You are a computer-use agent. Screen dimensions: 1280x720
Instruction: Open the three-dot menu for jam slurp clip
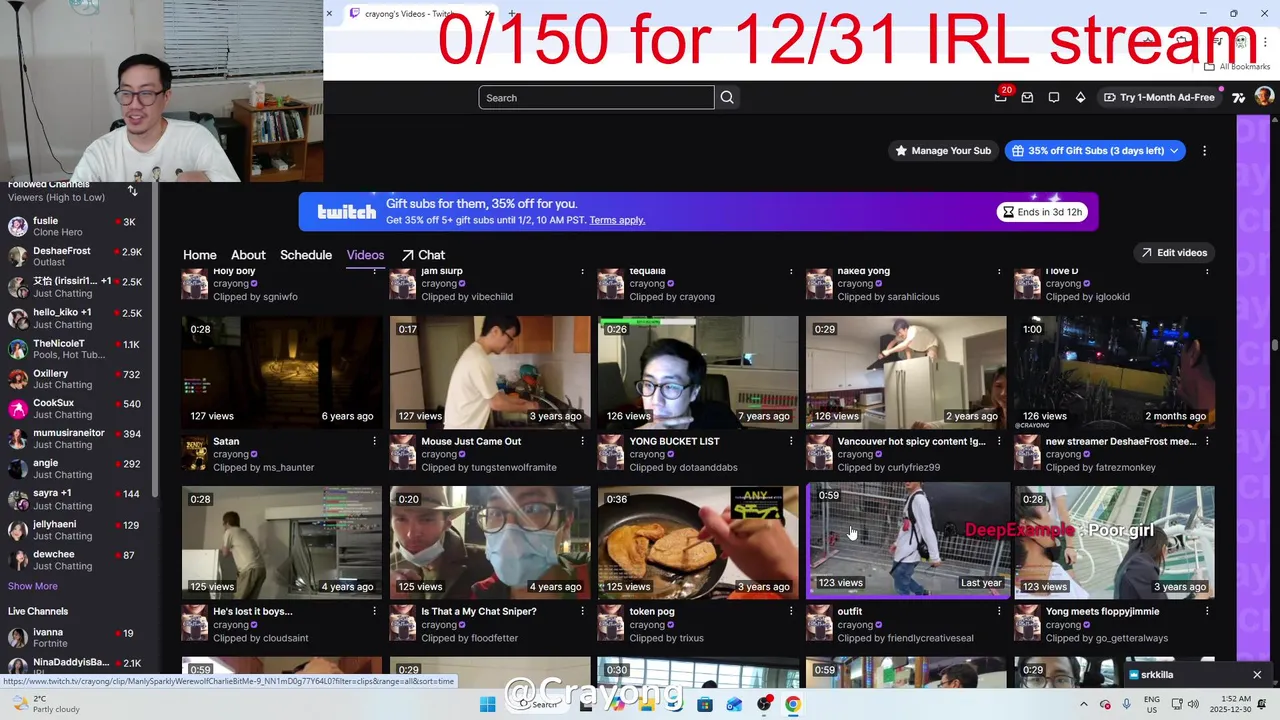(x=582, y=271)
